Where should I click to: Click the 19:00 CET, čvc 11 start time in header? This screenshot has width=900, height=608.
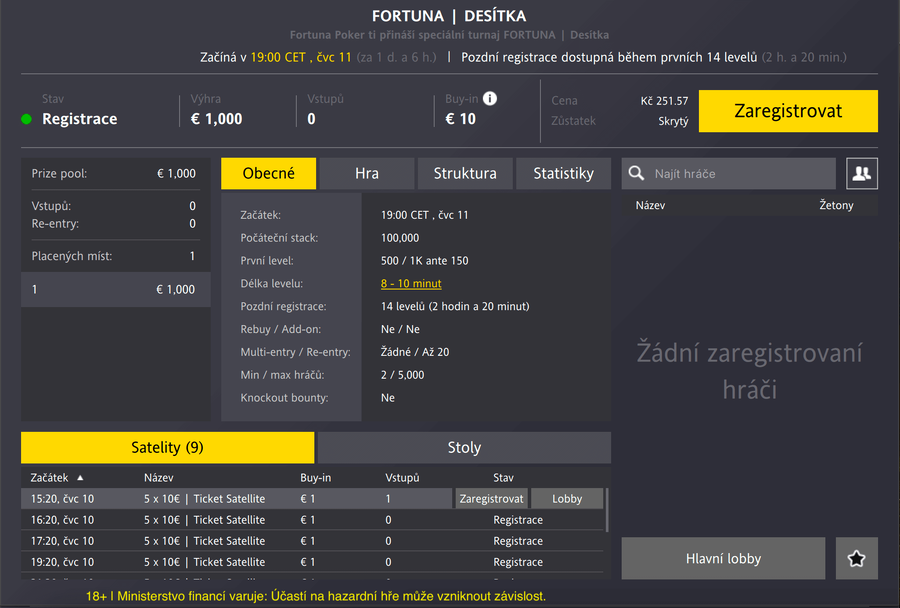click(x=301, y=57)
